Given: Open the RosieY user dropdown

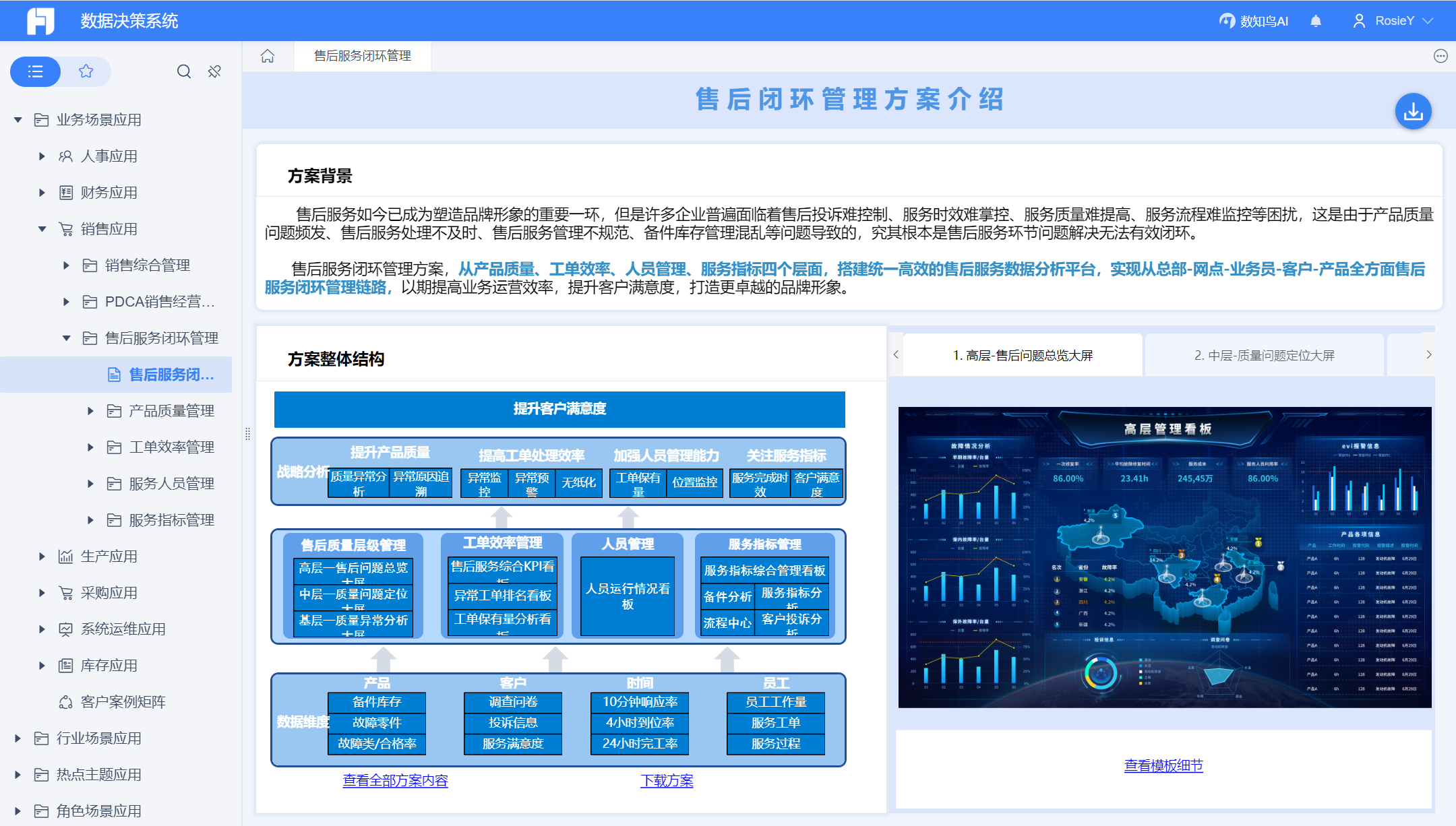Looking at the screenshot, I should [x=1393, y=21].
